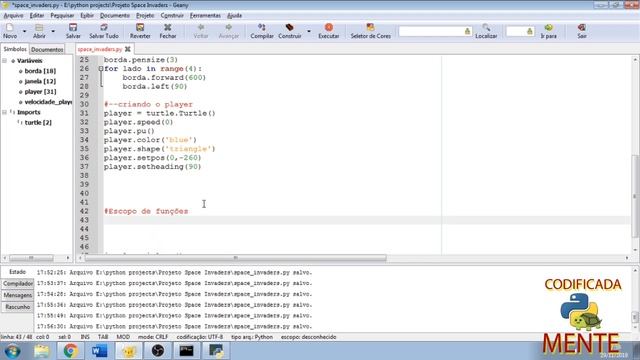Click line number 38 in the margin
Screen dimensions: 640x360
(x=84, y=176)
